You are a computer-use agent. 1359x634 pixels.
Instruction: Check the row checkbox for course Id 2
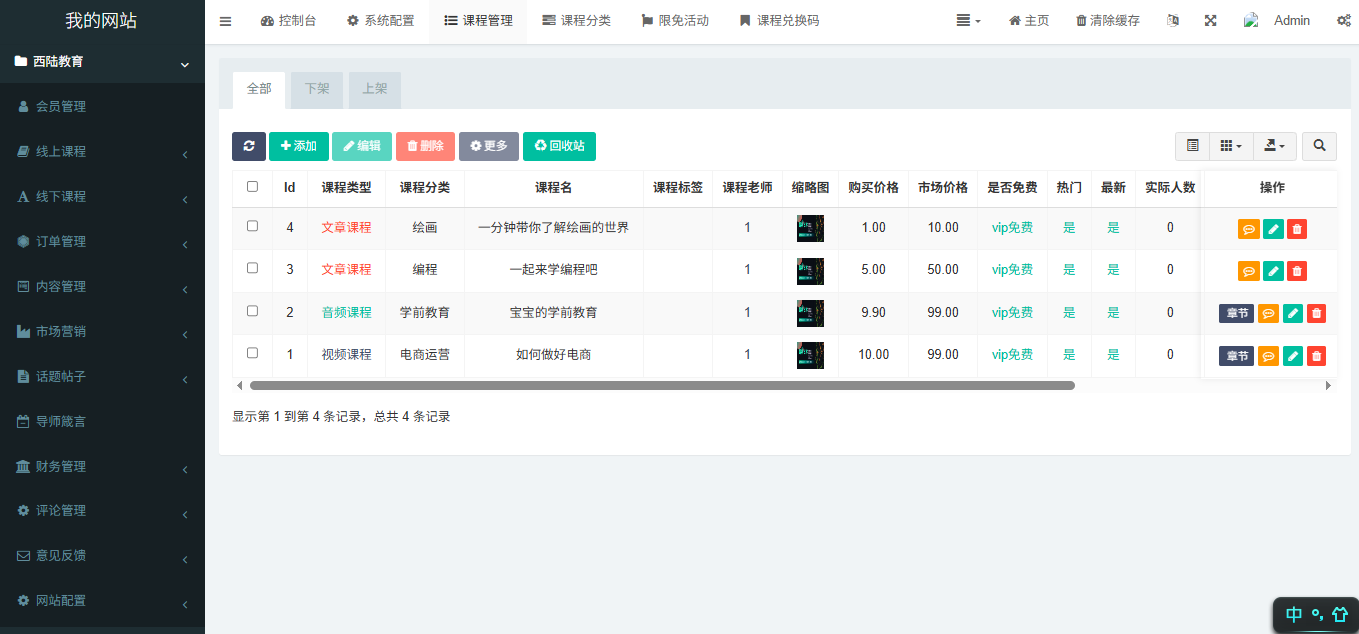coord(253,312)
